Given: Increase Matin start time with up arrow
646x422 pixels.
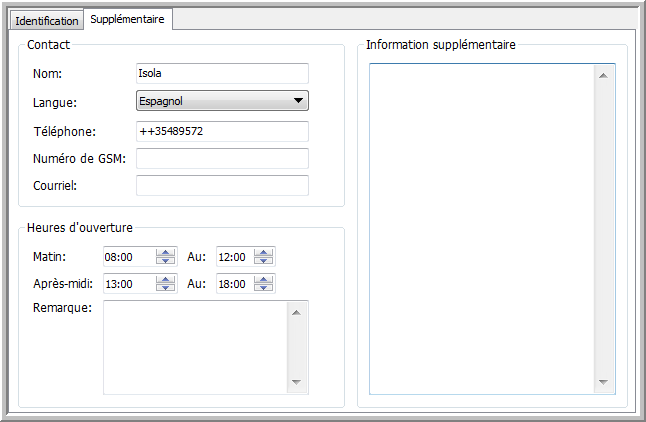Looking at the screenshot, I should pos(166,252).
